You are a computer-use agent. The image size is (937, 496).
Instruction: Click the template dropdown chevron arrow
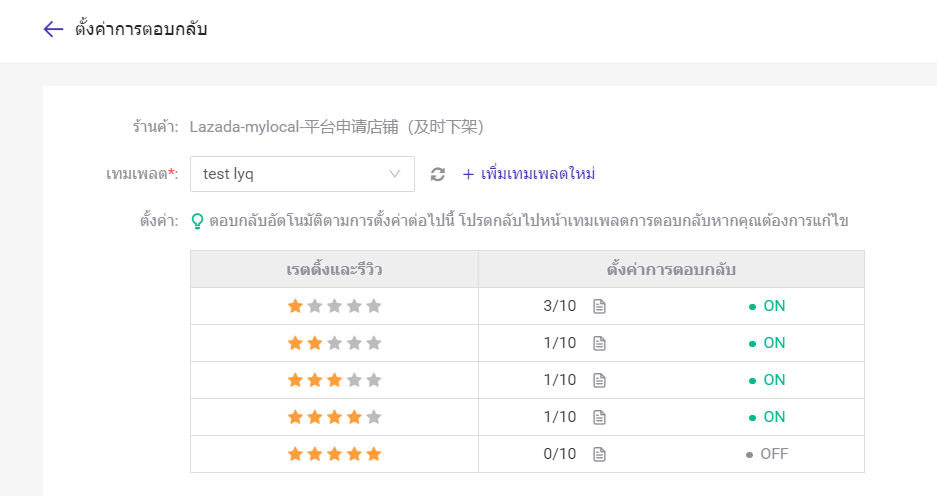click(x=395, y=174)
